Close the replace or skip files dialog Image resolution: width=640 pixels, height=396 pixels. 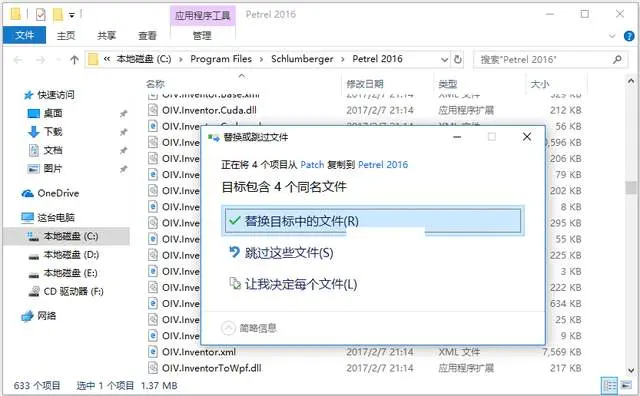coord(527,137)
